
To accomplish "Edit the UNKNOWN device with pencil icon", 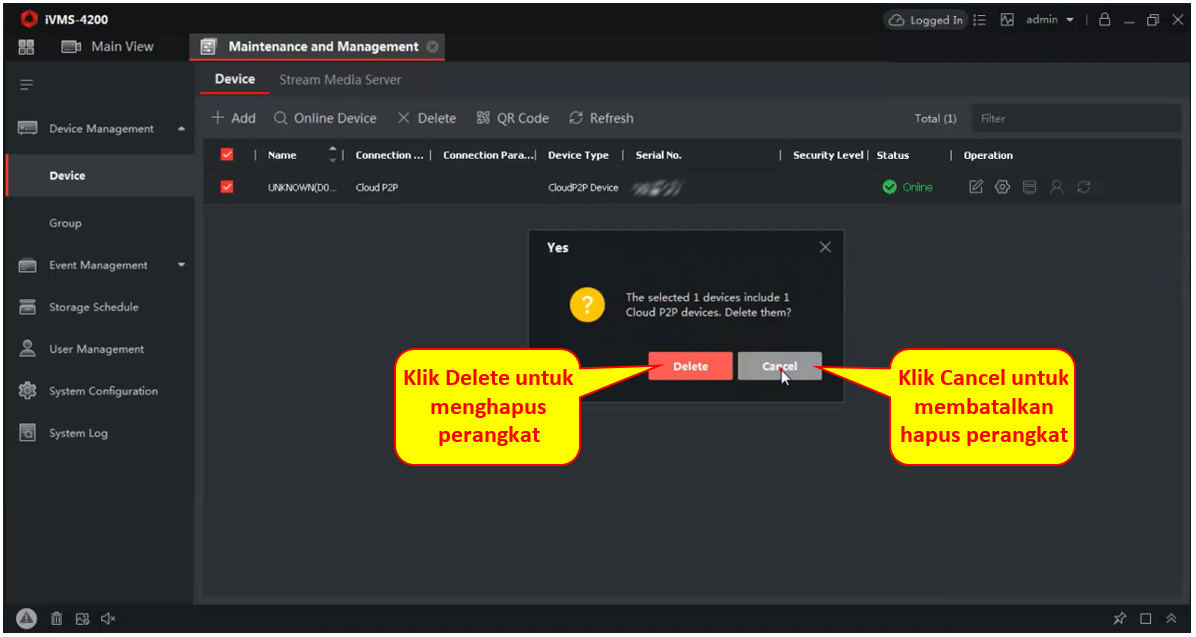I will 976,187.
